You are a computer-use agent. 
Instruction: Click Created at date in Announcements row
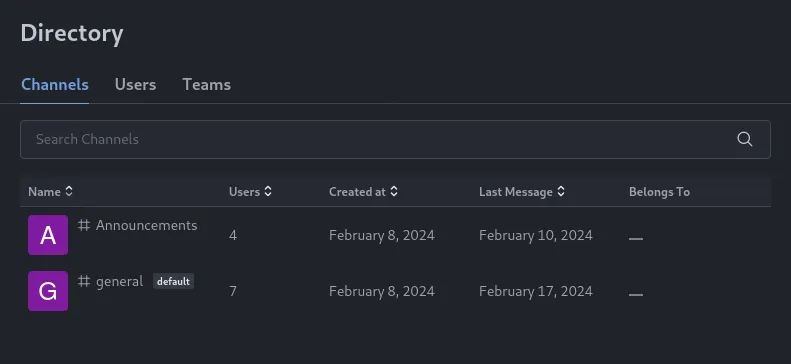pos(381,235)
